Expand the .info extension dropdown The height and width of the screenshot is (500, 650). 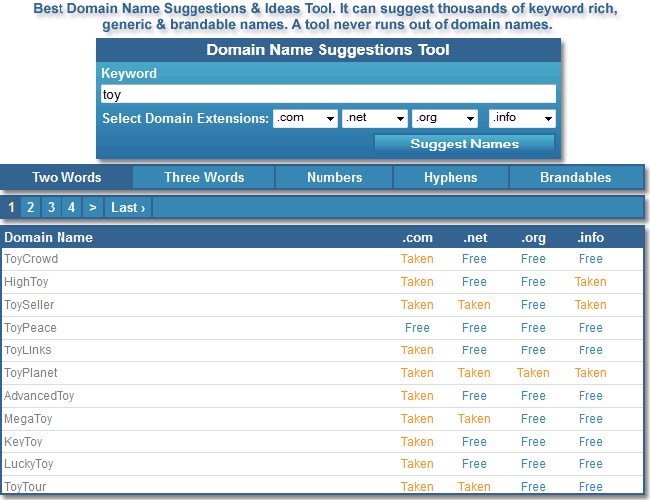(x=521, y=118)
